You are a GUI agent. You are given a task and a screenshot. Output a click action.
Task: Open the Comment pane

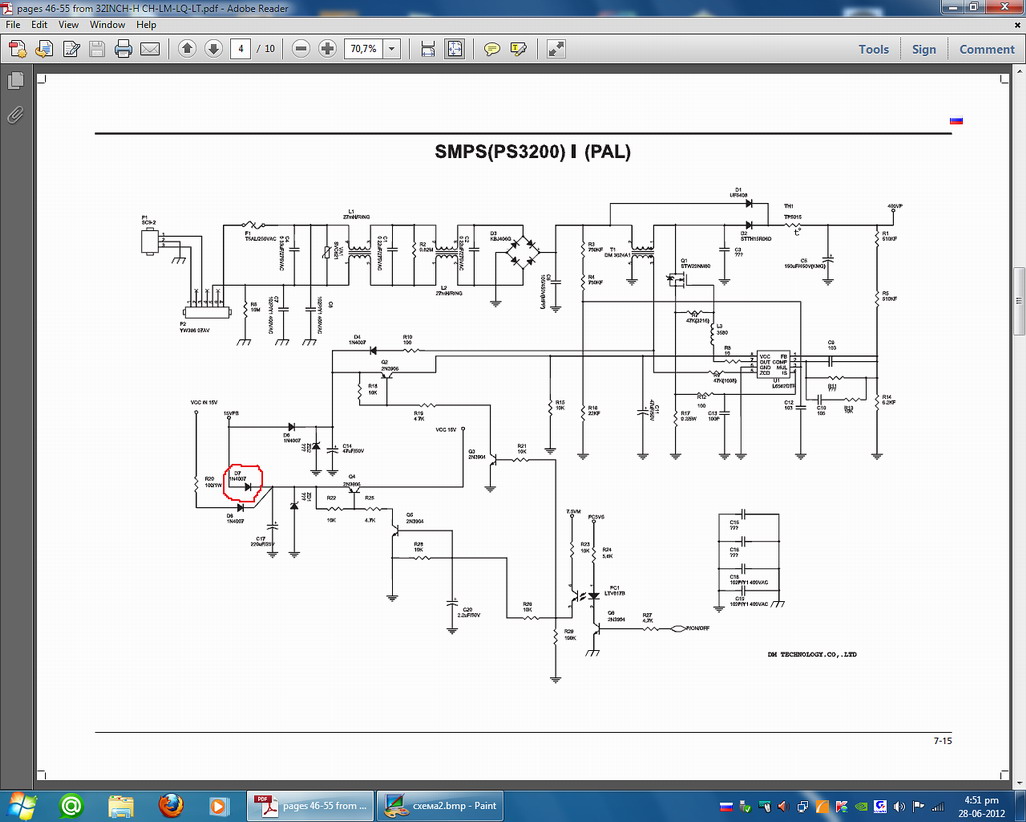[x=986, y=49]
